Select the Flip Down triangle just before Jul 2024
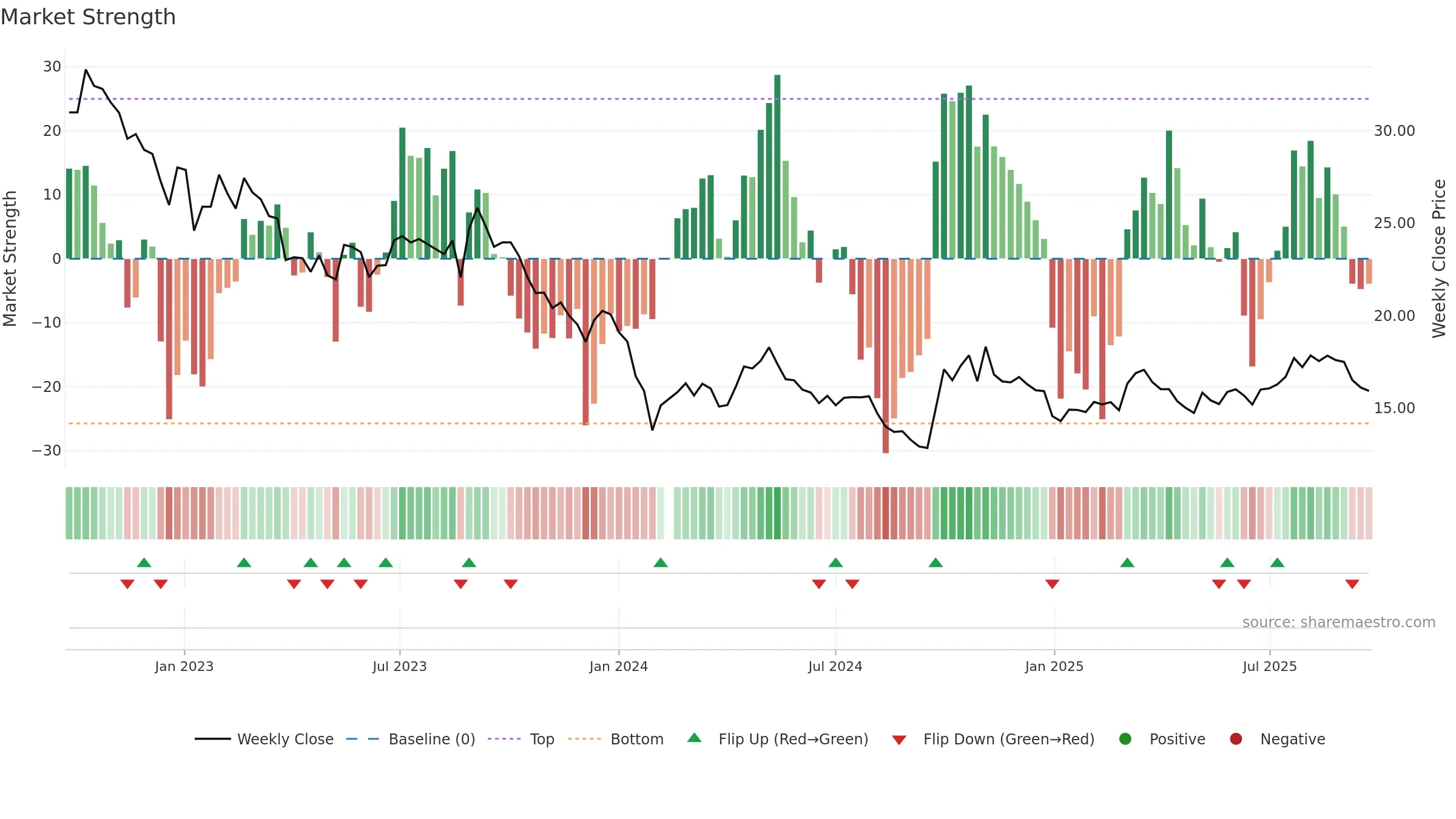Screen dimensions: 1456x819 [819, 584]
